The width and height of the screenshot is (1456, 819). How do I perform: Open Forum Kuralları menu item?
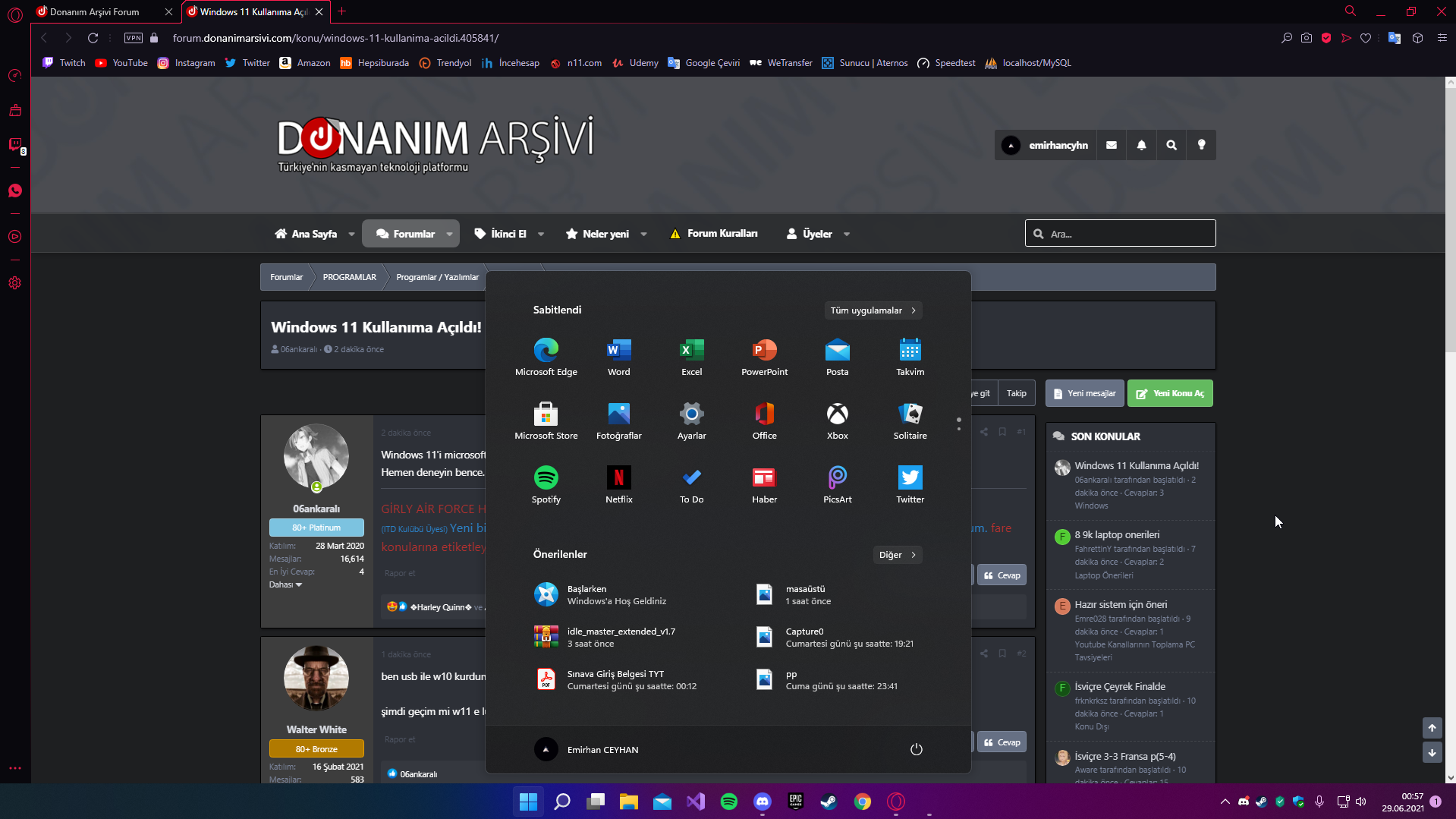tap(714, 234)
